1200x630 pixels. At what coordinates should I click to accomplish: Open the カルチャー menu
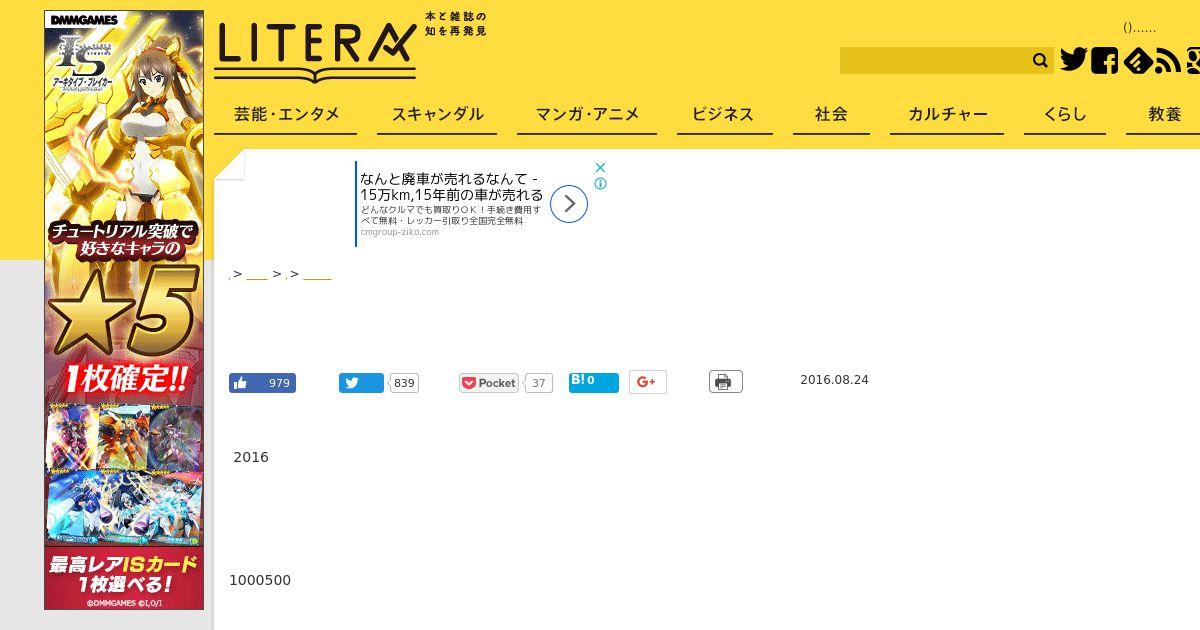[x=947, y=114]
